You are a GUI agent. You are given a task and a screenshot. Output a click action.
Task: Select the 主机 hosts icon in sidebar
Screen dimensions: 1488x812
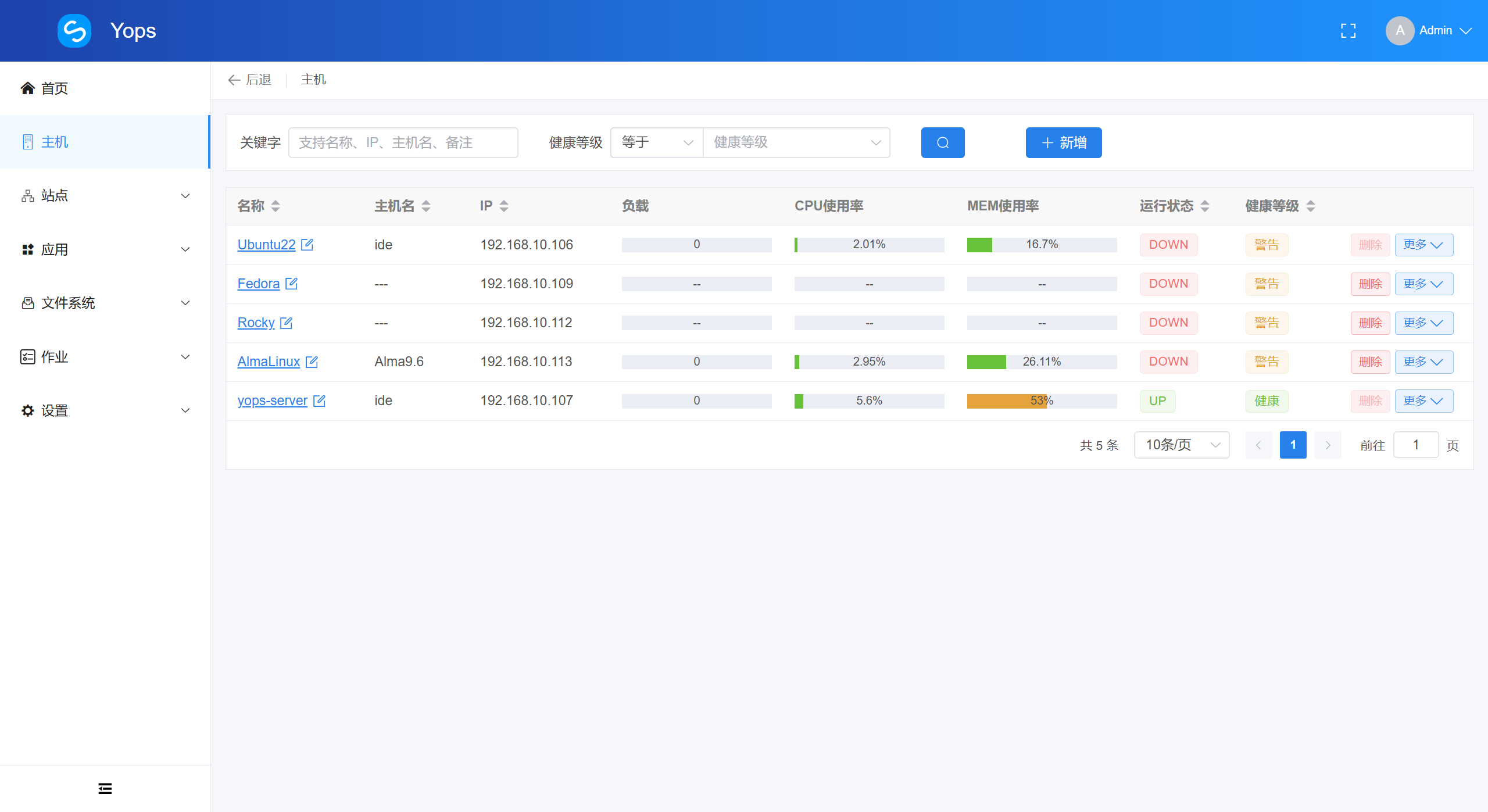point(27,142)
